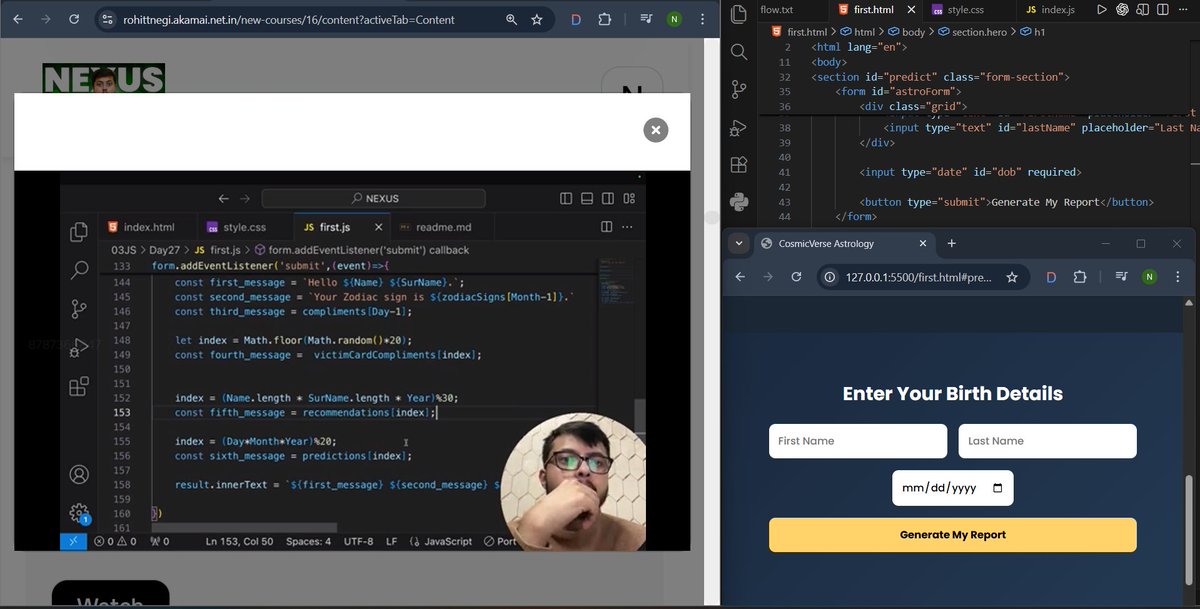Viewport: 1200px width, 609px height.
Task: Toggle the bookmark star in the address bar
Action: tap(1013, 278)
